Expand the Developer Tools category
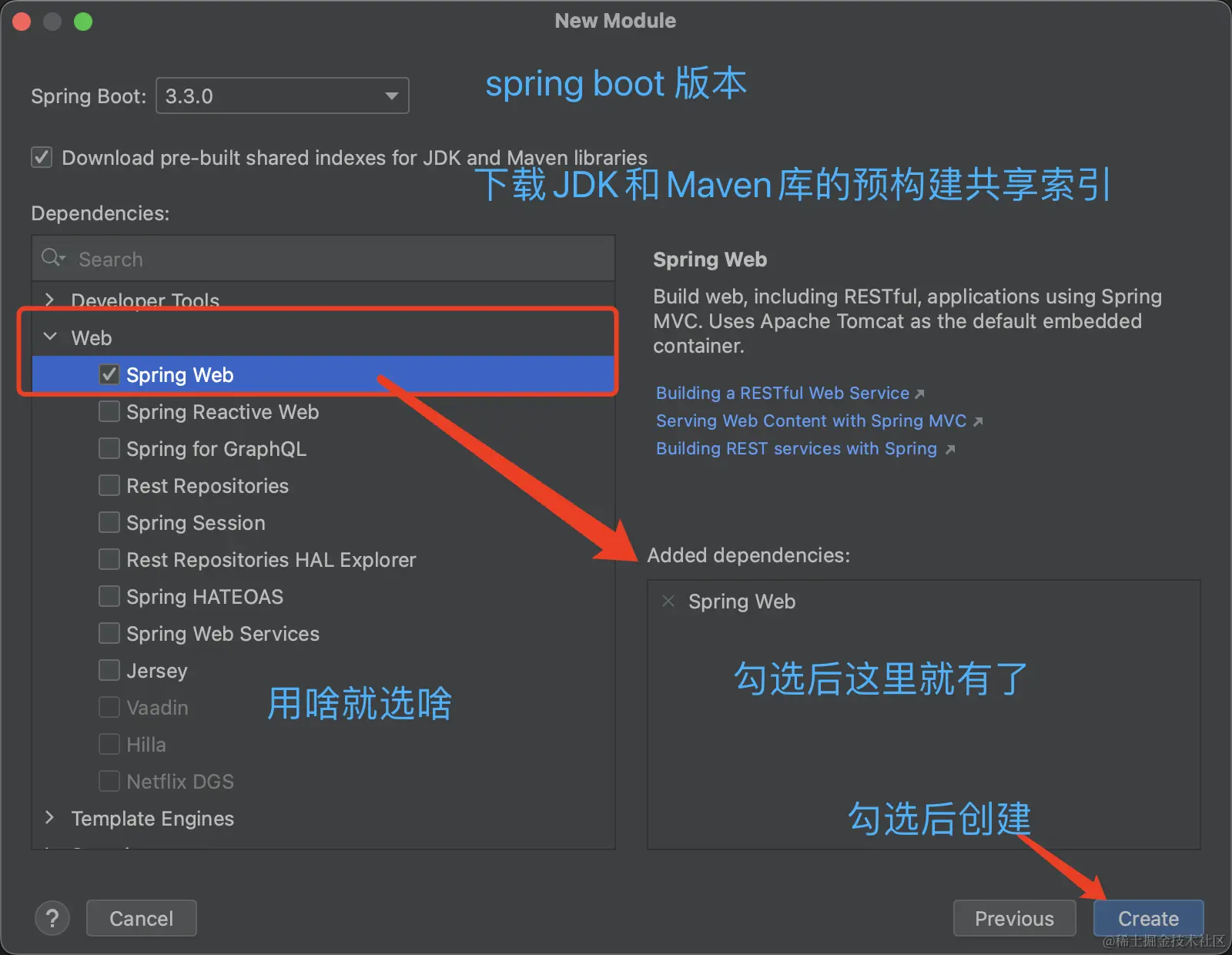The width and height of the screenshot is (1232, 955). coord(50,300)
